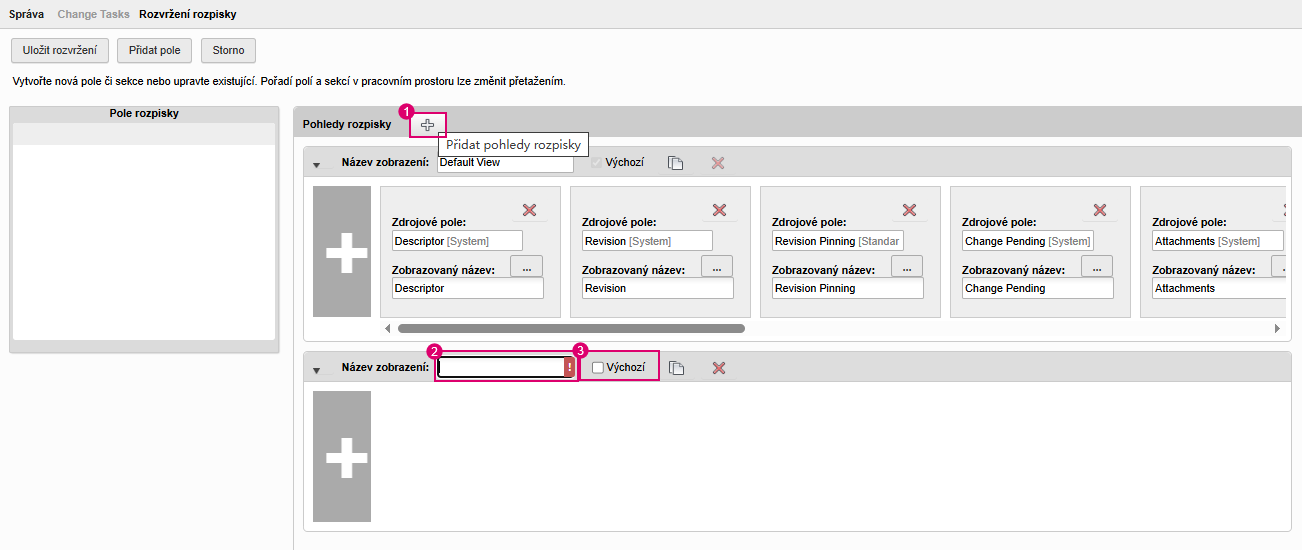Copy the Default View using the duplicate icon
Viewport: 1302px width, 550px height.
676,163
